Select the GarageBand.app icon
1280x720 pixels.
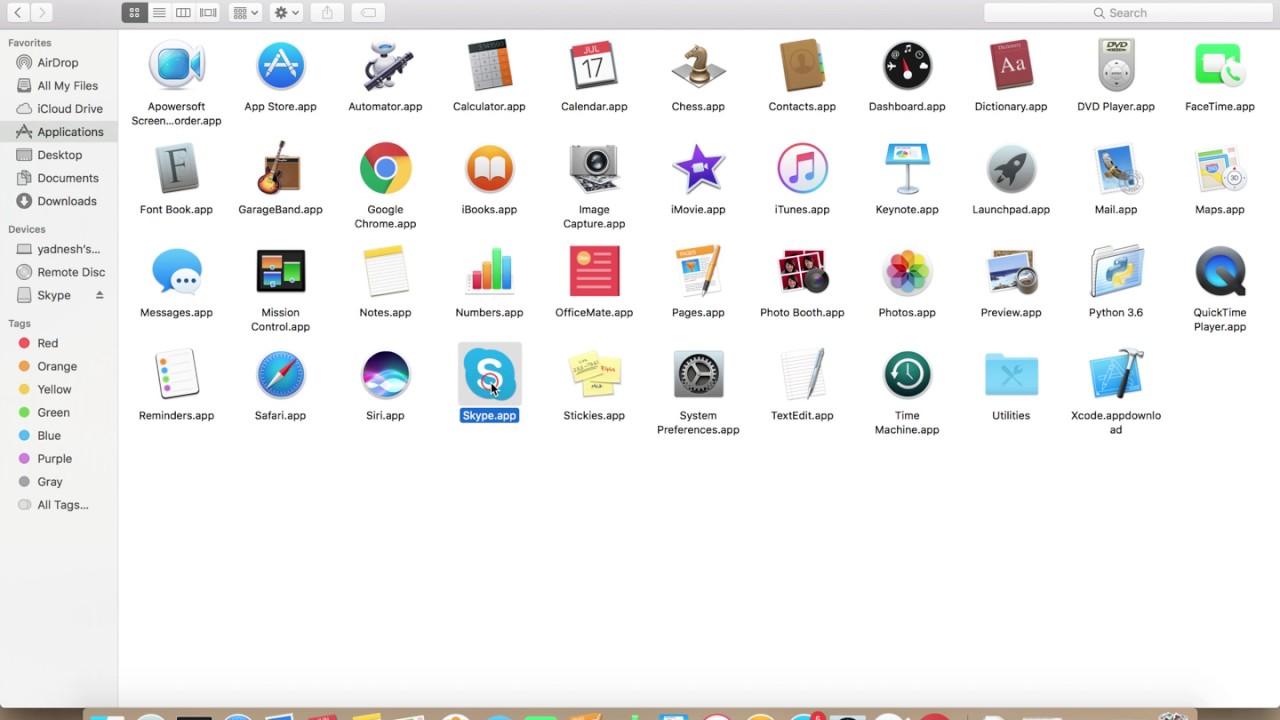coord(280,169)
